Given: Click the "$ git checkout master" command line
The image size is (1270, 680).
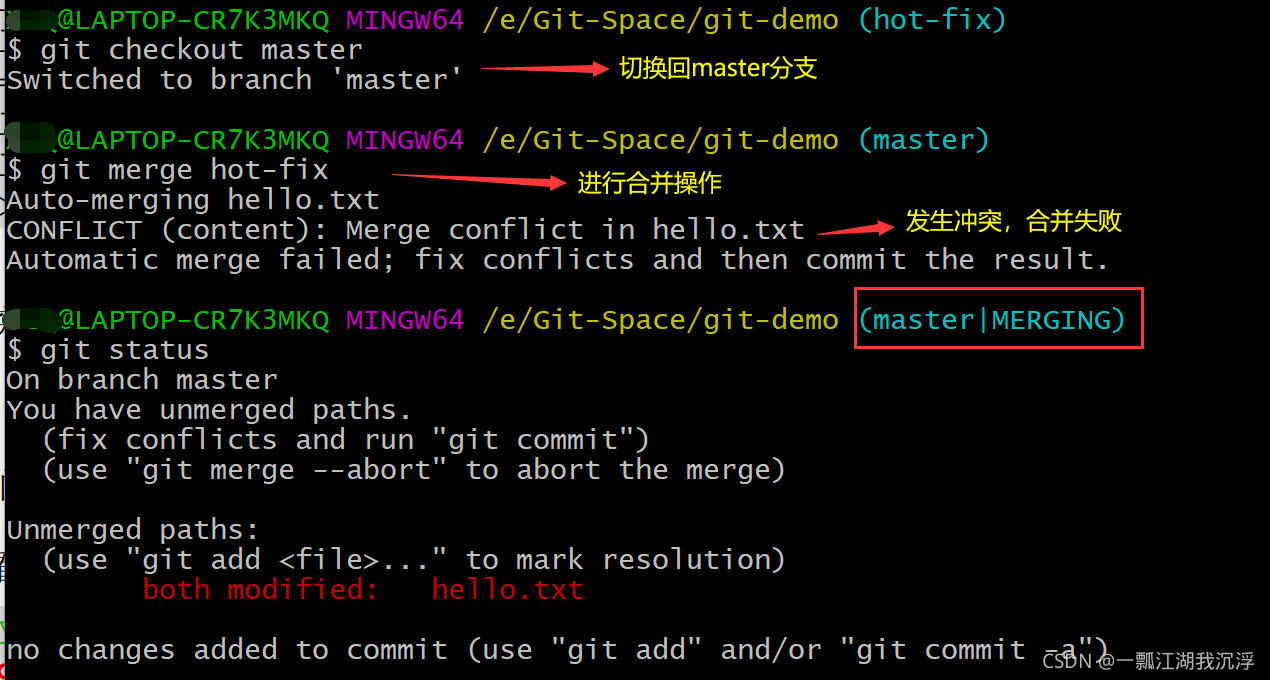Looking at the screenshot, I should 185,50.
